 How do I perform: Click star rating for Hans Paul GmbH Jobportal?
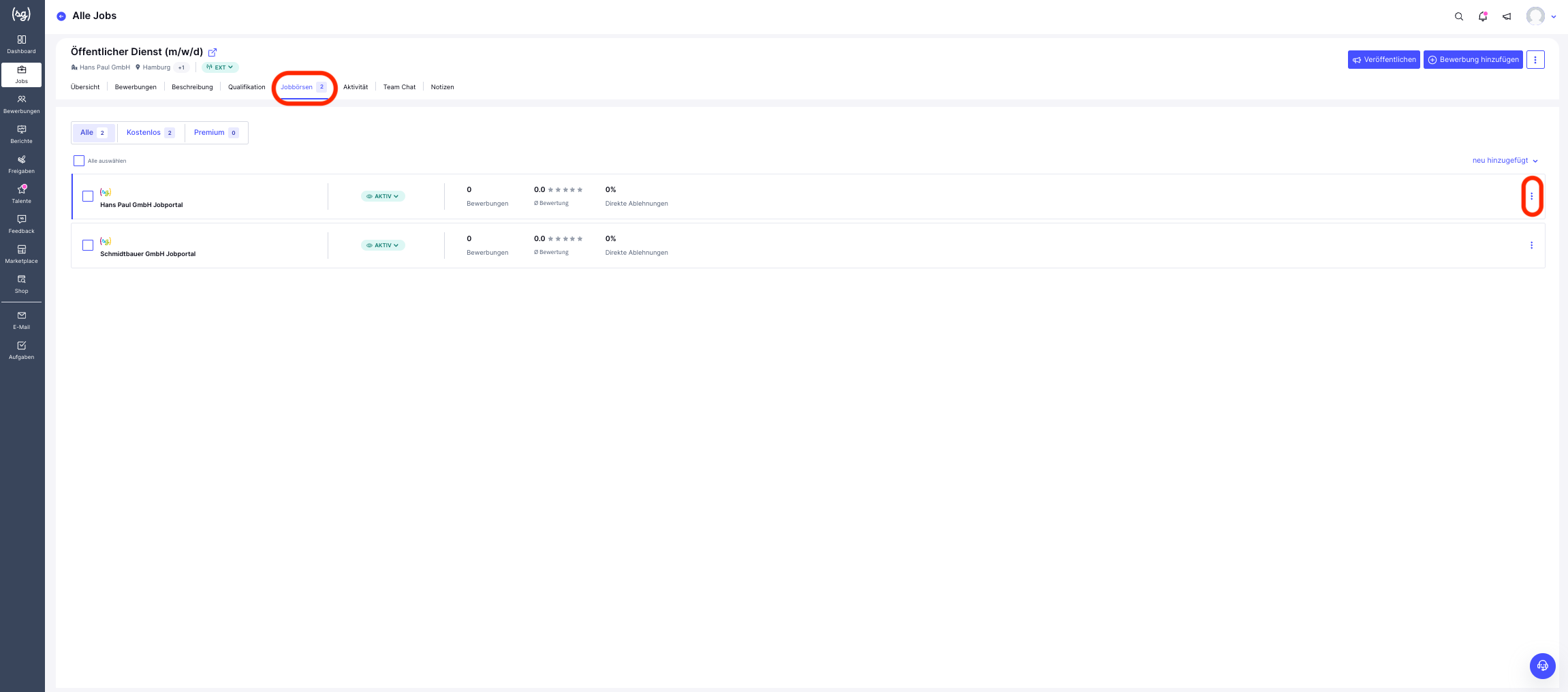pyautogui.click(x=565, y=190)
